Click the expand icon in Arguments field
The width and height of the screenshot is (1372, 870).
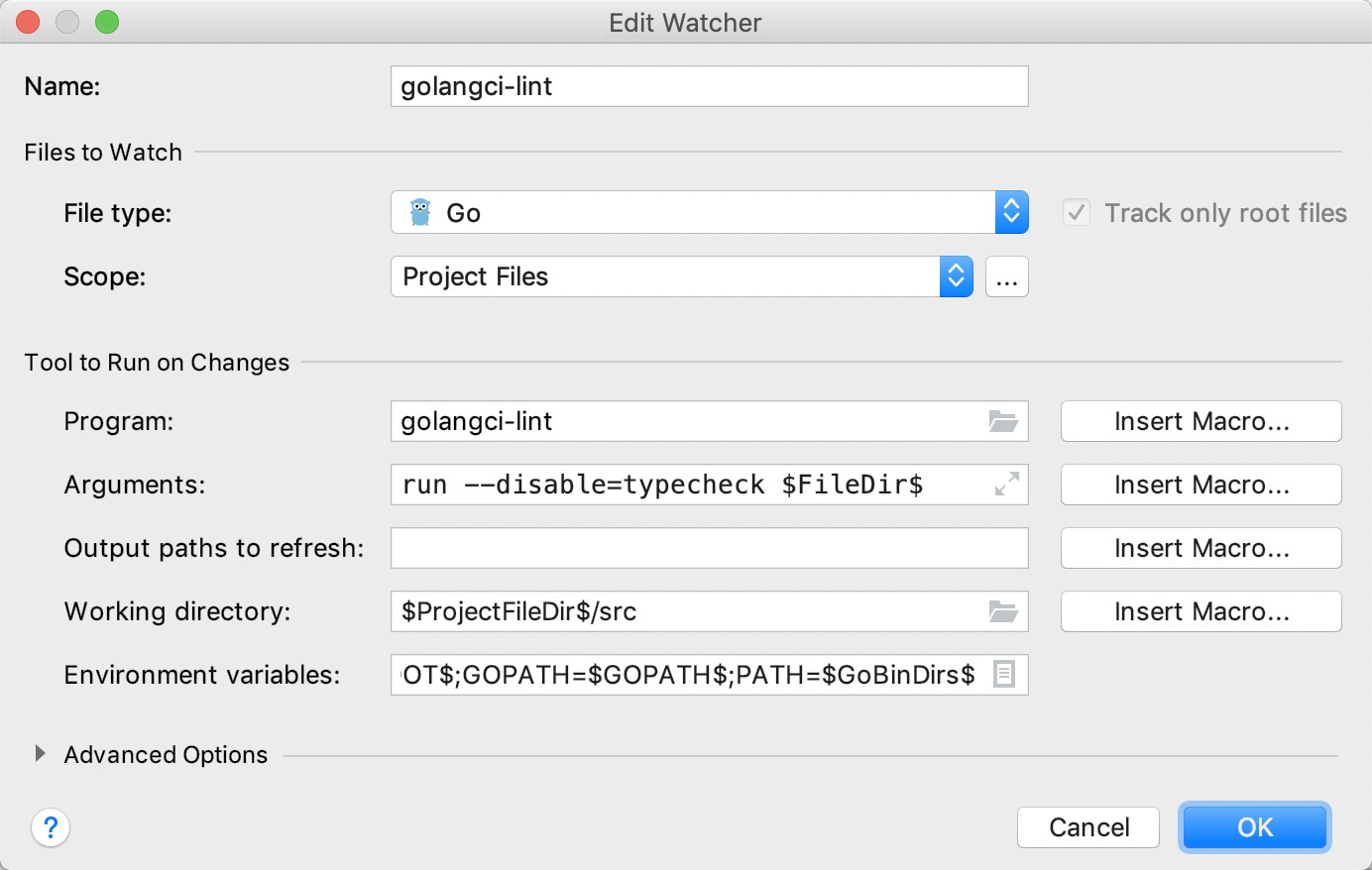point(1006,485)
